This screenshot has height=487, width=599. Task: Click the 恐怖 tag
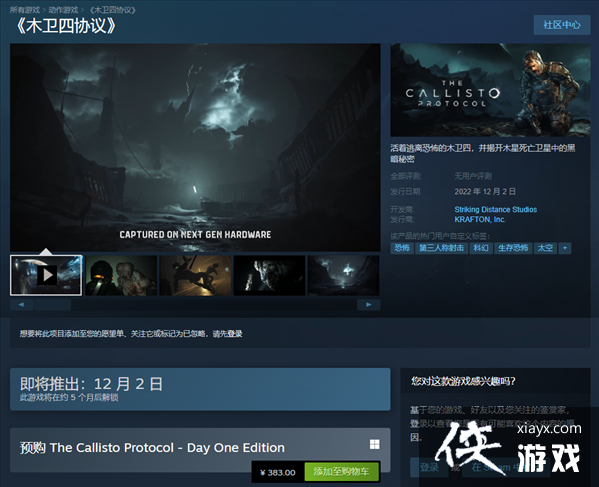point(402,248)
